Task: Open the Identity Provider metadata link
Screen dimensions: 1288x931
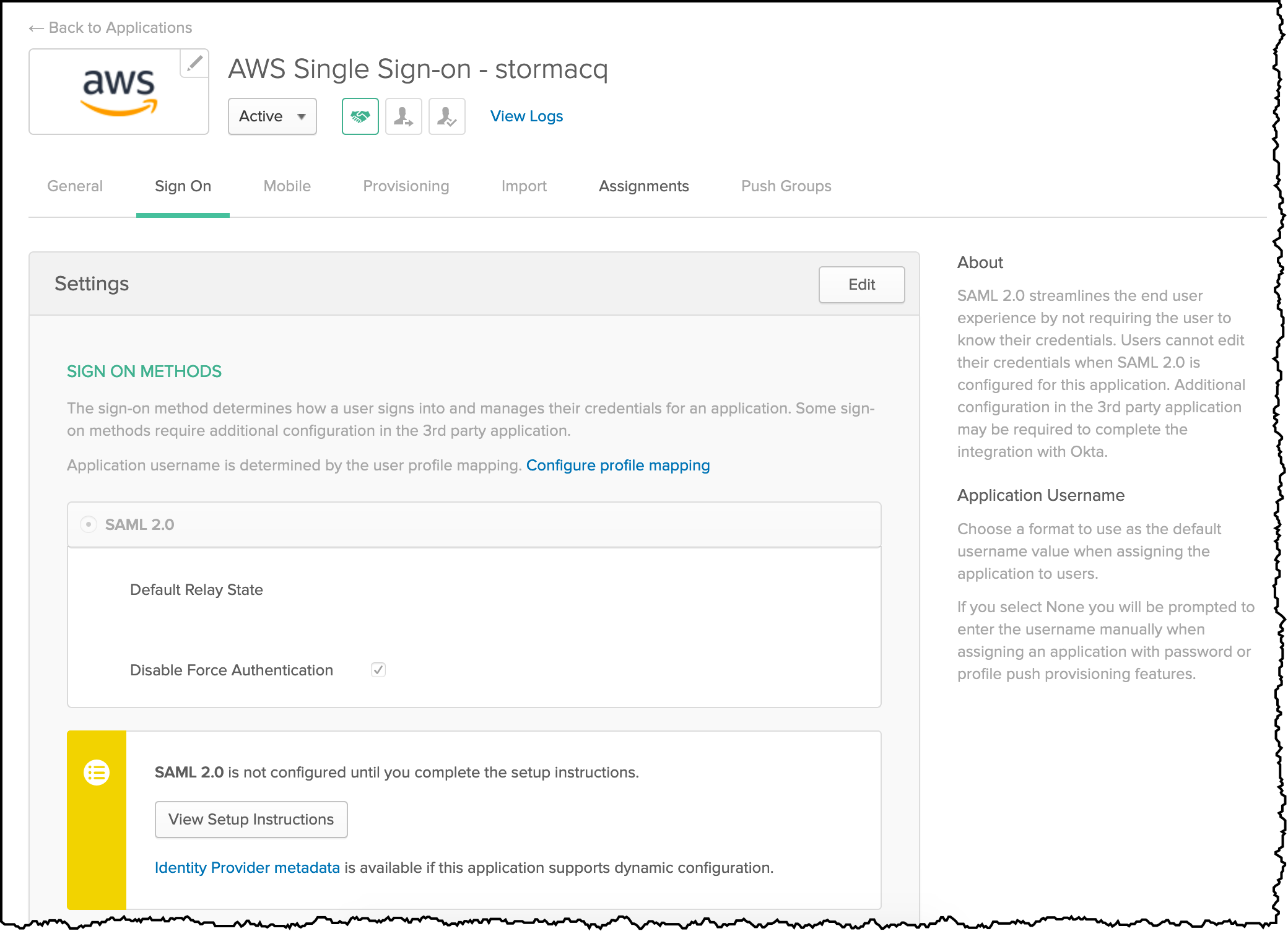Action: tap(247, 867)
